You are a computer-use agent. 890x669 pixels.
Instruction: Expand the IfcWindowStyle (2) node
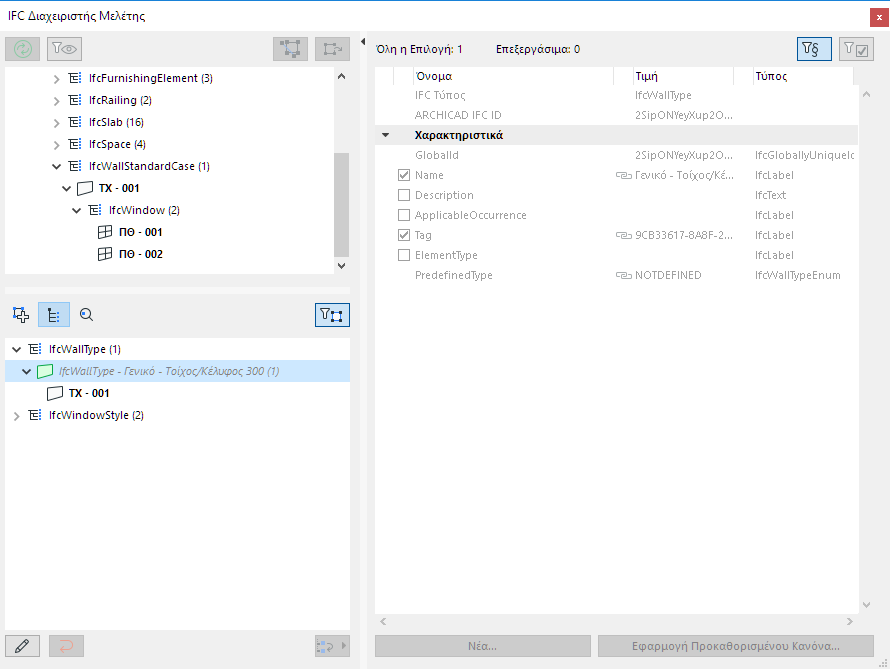point(16,416)
